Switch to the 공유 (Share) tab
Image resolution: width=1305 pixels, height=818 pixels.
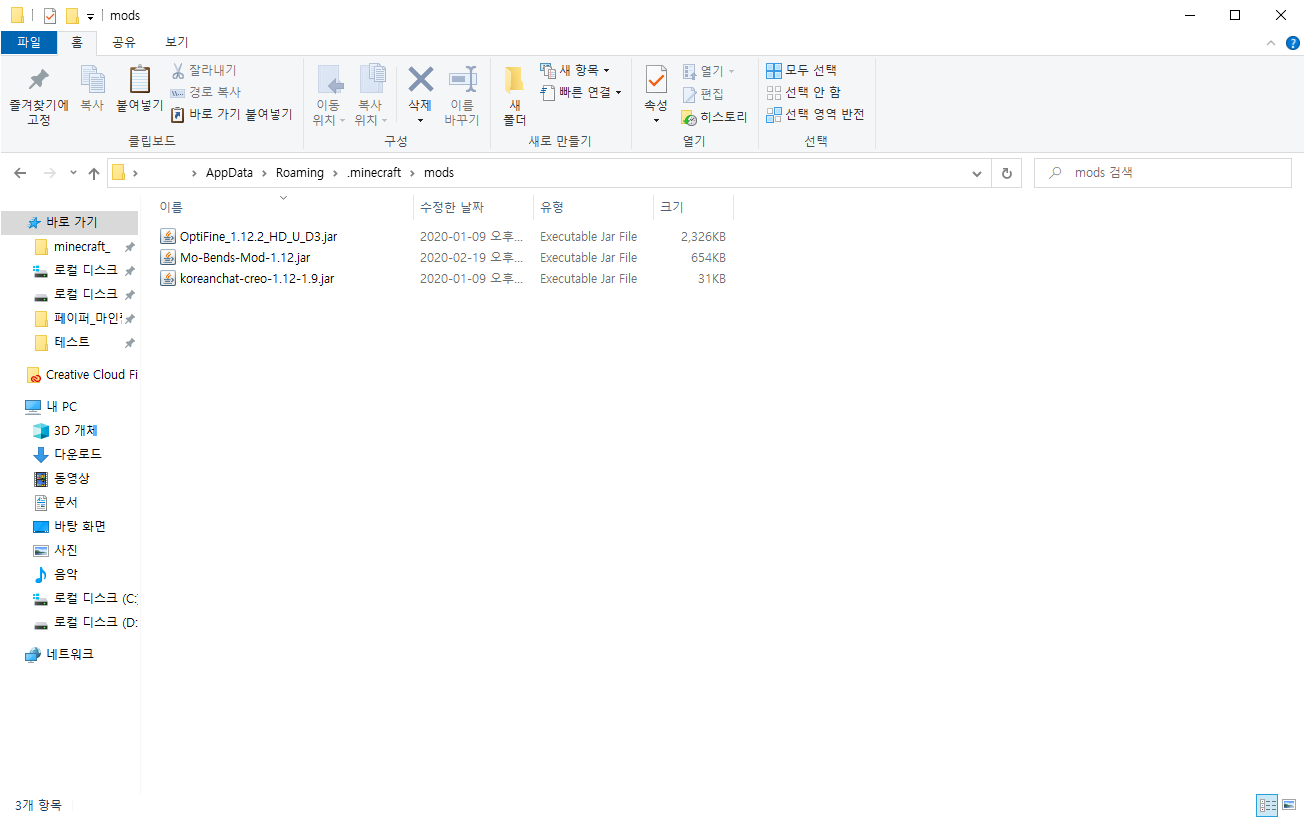[x=124, y=42]
